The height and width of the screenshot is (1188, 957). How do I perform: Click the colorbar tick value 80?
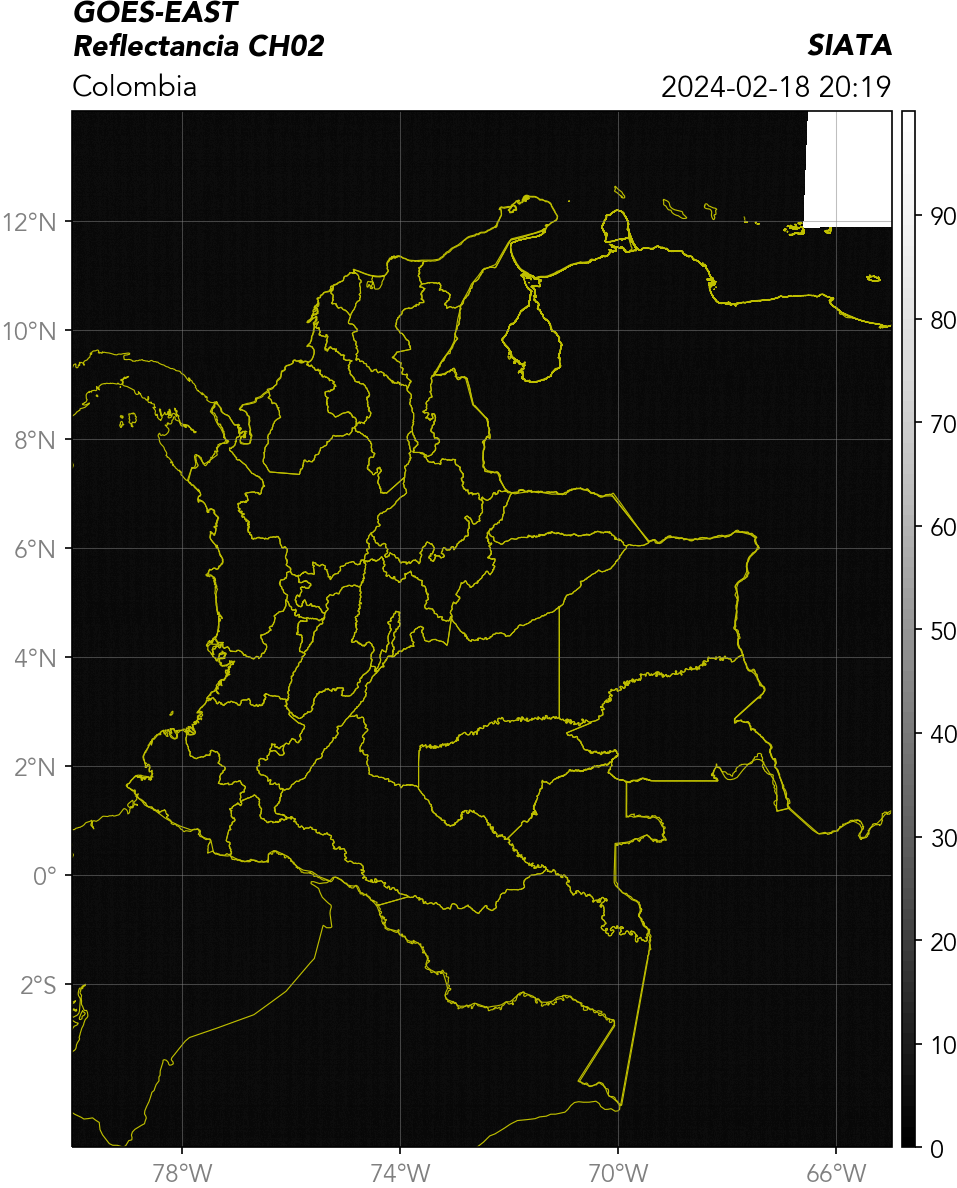click(943, 320)
